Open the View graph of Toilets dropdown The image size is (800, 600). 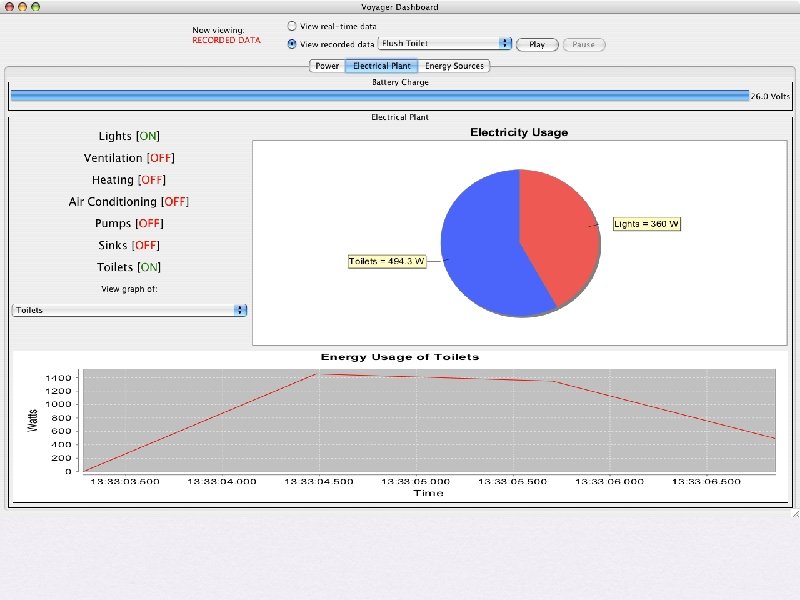(x=129, y=310)
